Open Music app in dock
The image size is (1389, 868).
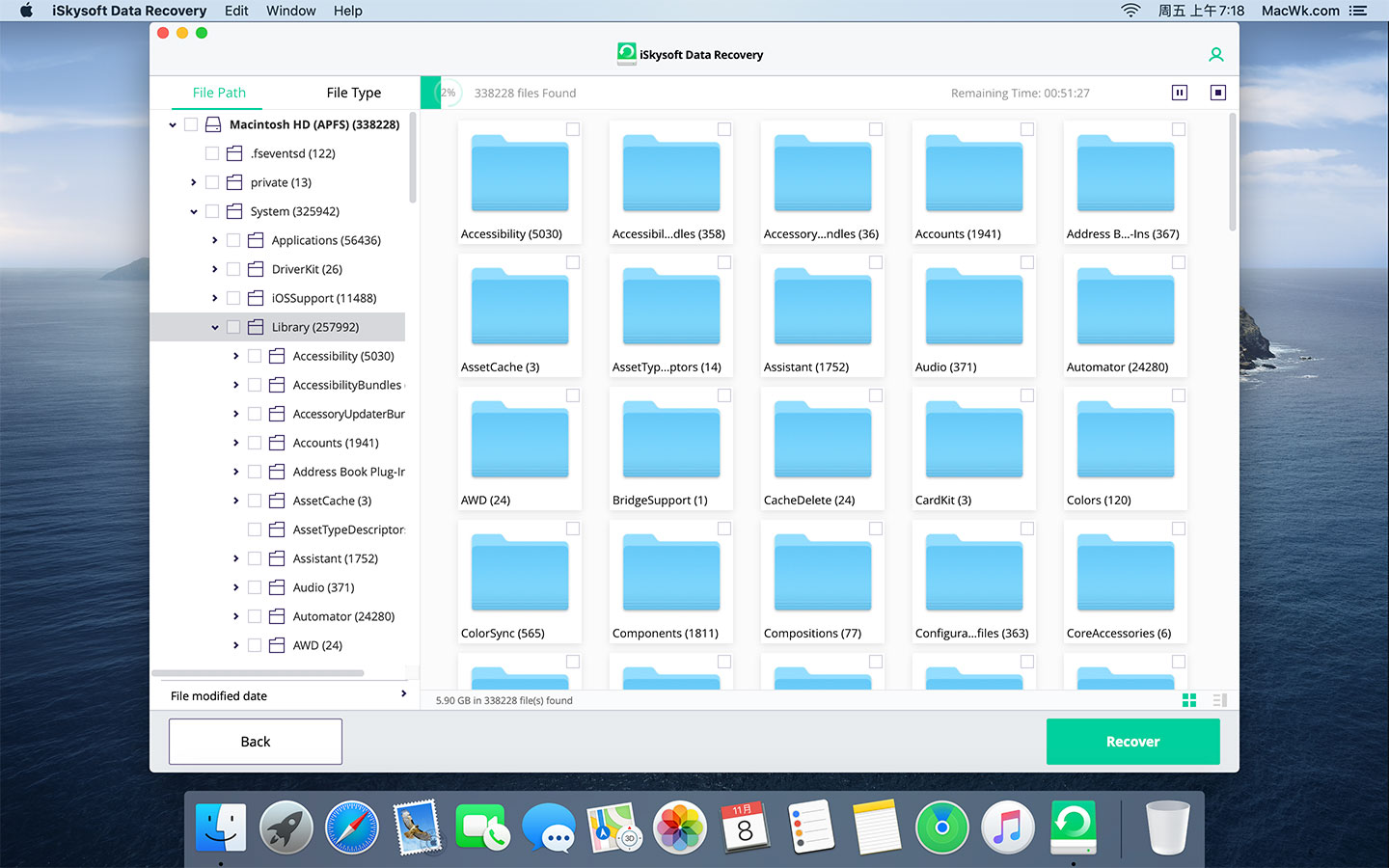click(x=1008, y=827)
